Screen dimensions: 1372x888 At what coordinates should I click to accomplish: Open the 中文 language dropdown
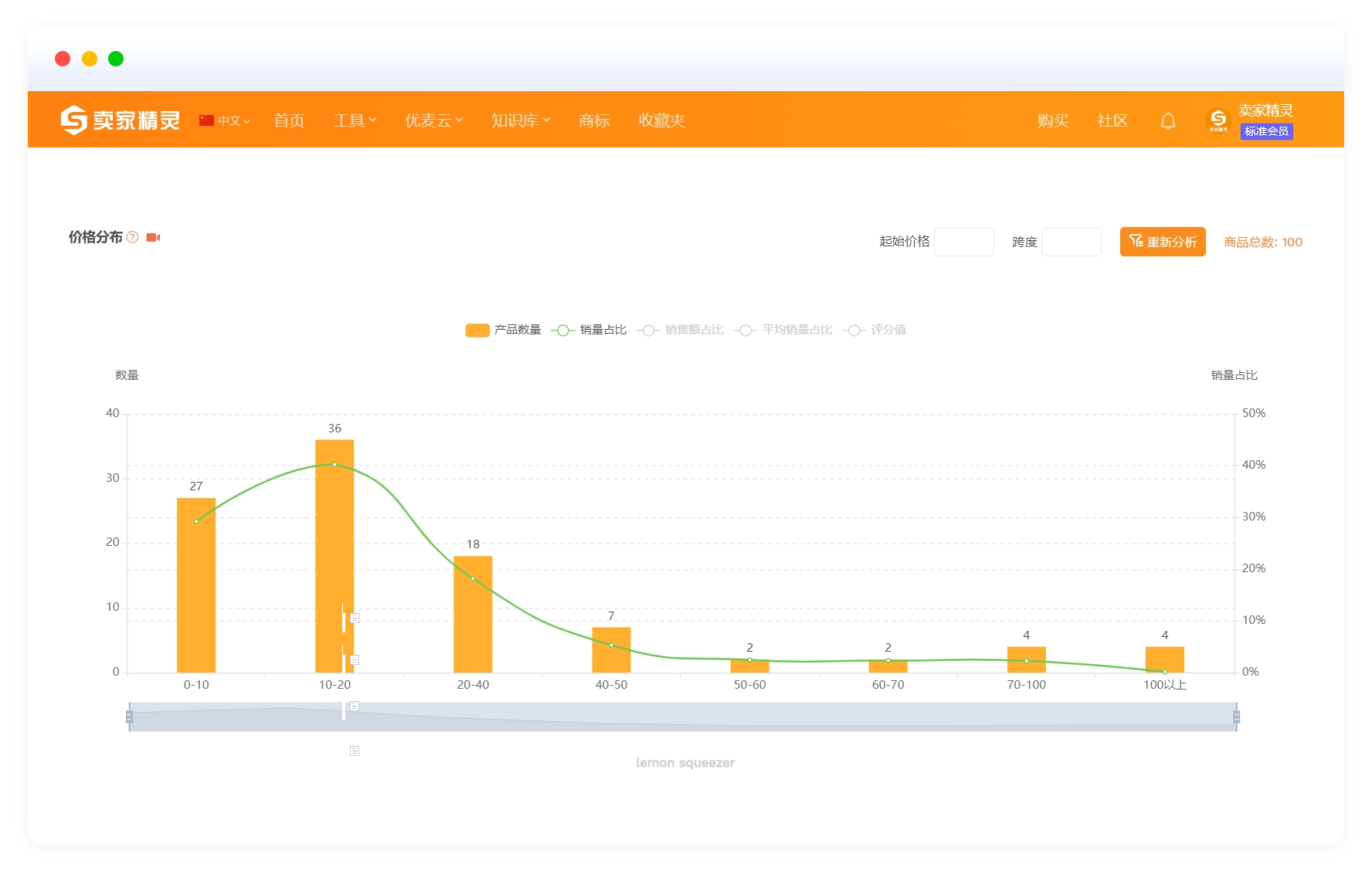point(234,120)
